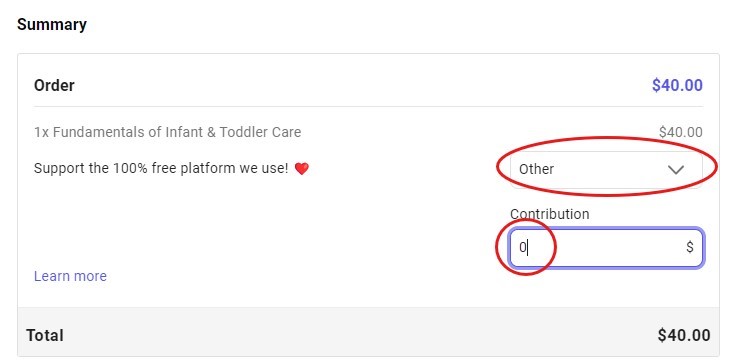Click the chevron arrow in the Other dropdown
This screenshot has width=741, height=362.
click(x=676, y=170)
